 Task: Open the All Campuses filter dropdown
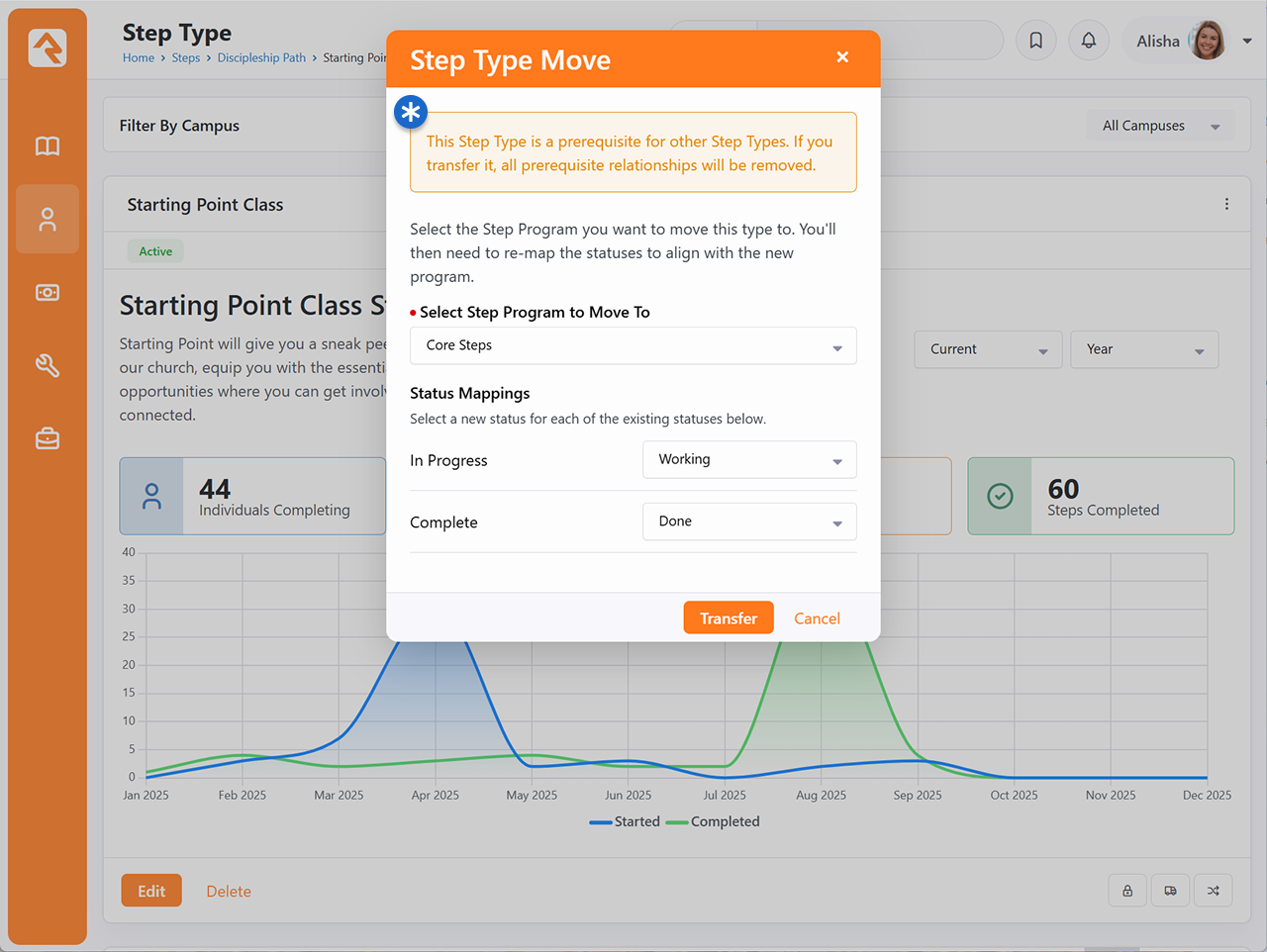pyautogui.click(x=1159, y=126)
